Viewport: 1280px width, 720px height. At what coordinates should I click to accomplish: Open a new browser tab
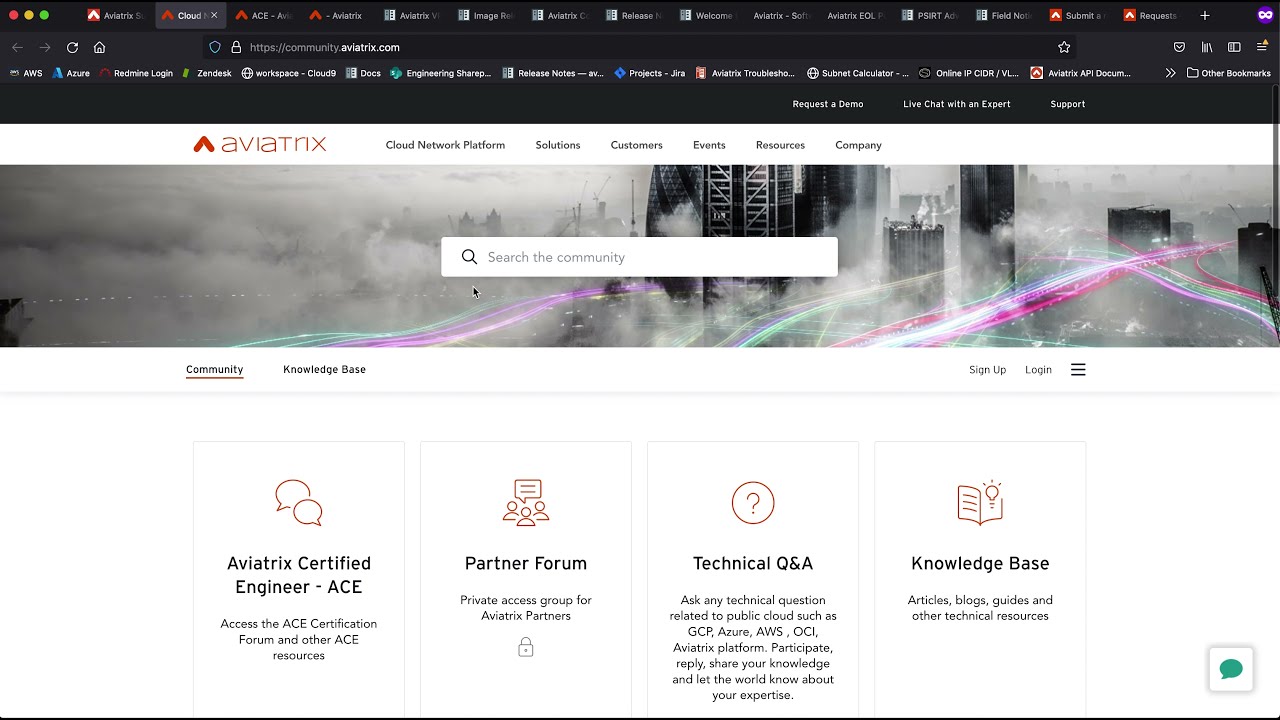[1205, 15]
